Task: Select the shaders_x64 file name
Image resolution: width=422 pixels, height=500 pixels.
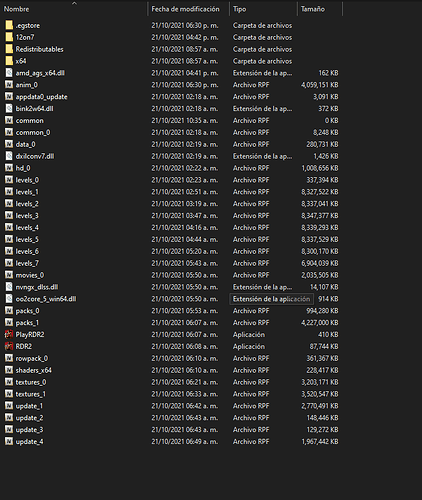Action: point(34,370)
